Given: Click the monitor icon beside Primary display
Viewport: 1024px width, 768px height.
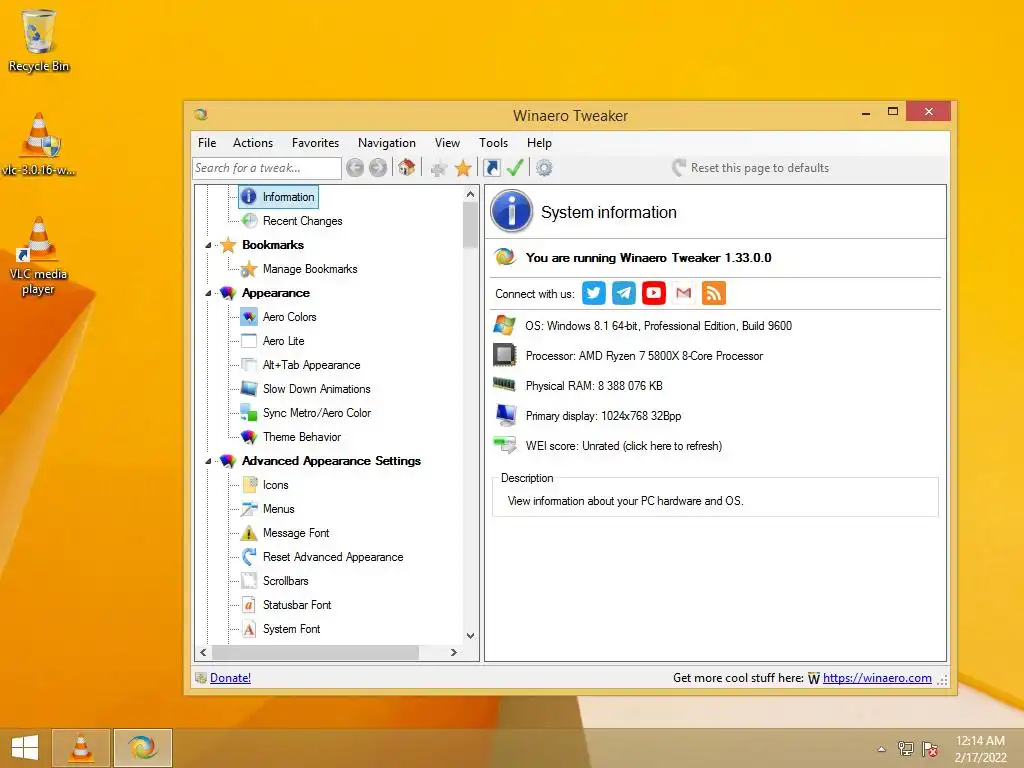Looking at the screenshot, I should (x=505, y=415).
